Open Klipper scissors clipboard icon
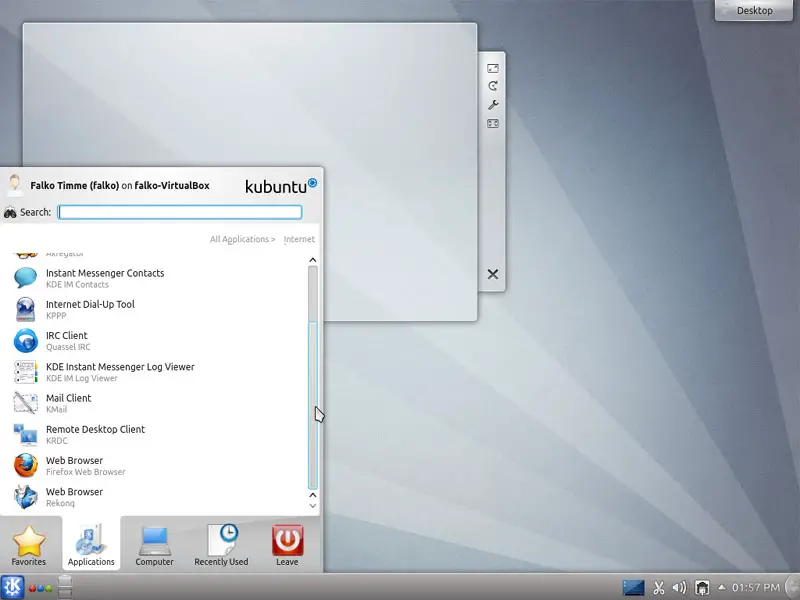Image resolution: width=800 pixels, height=600 pixels. tap(659, 588)
